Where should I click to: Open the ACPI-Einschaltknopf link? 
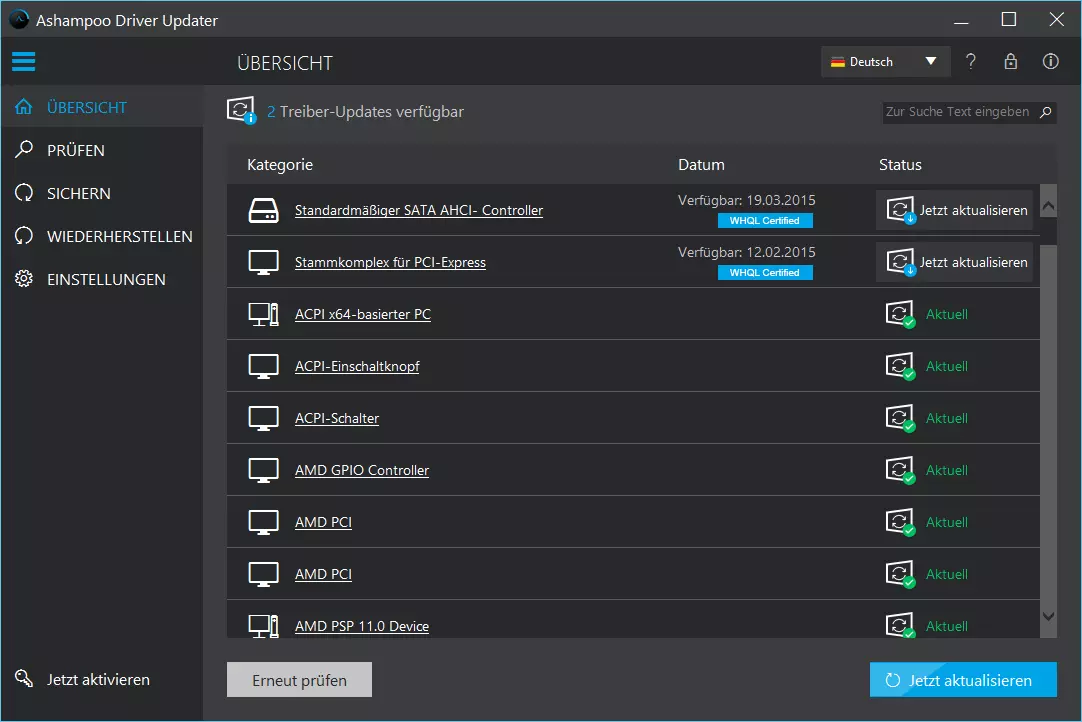pos(357,367)
